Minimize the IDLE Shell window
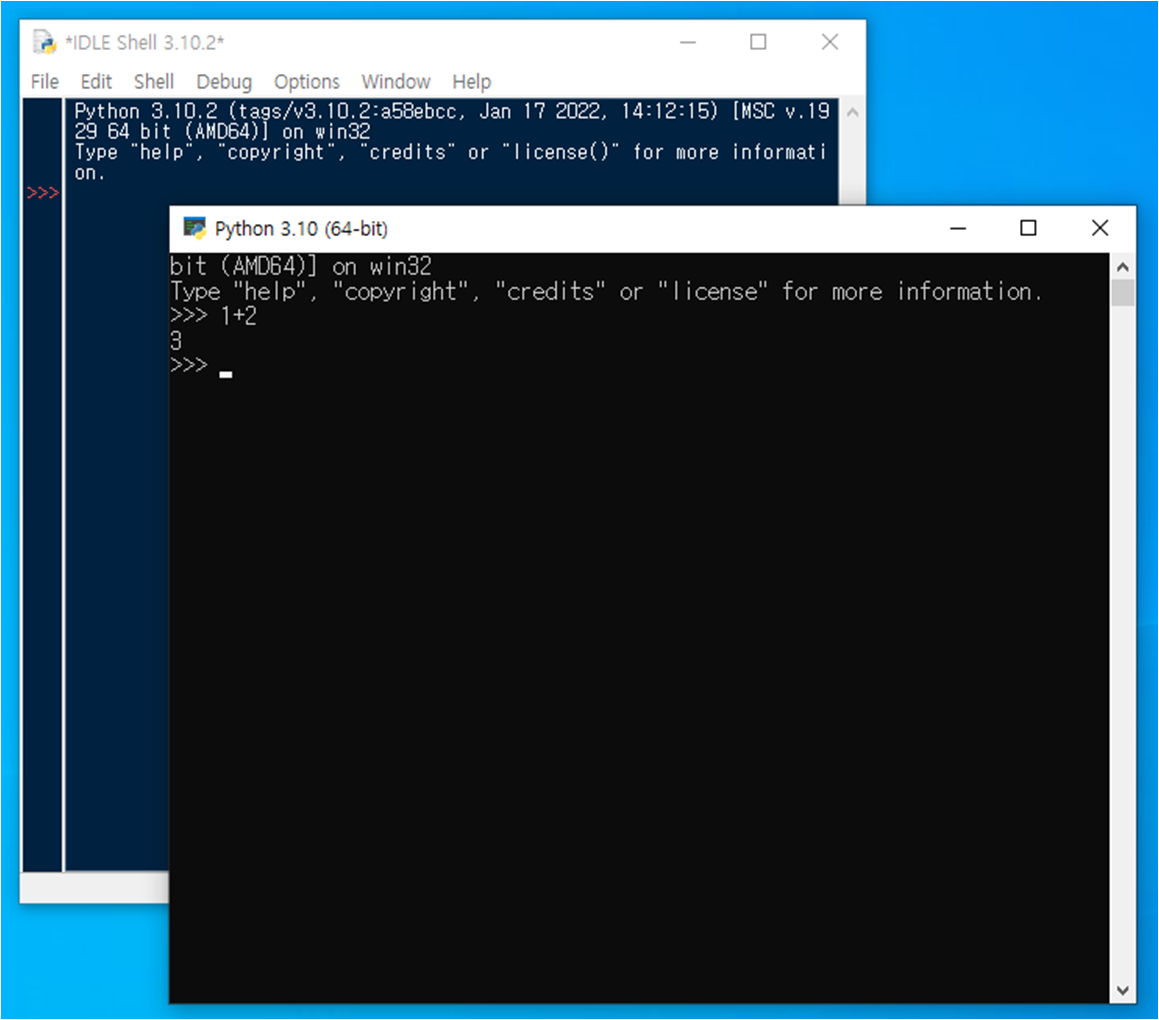 pos(688,42)
